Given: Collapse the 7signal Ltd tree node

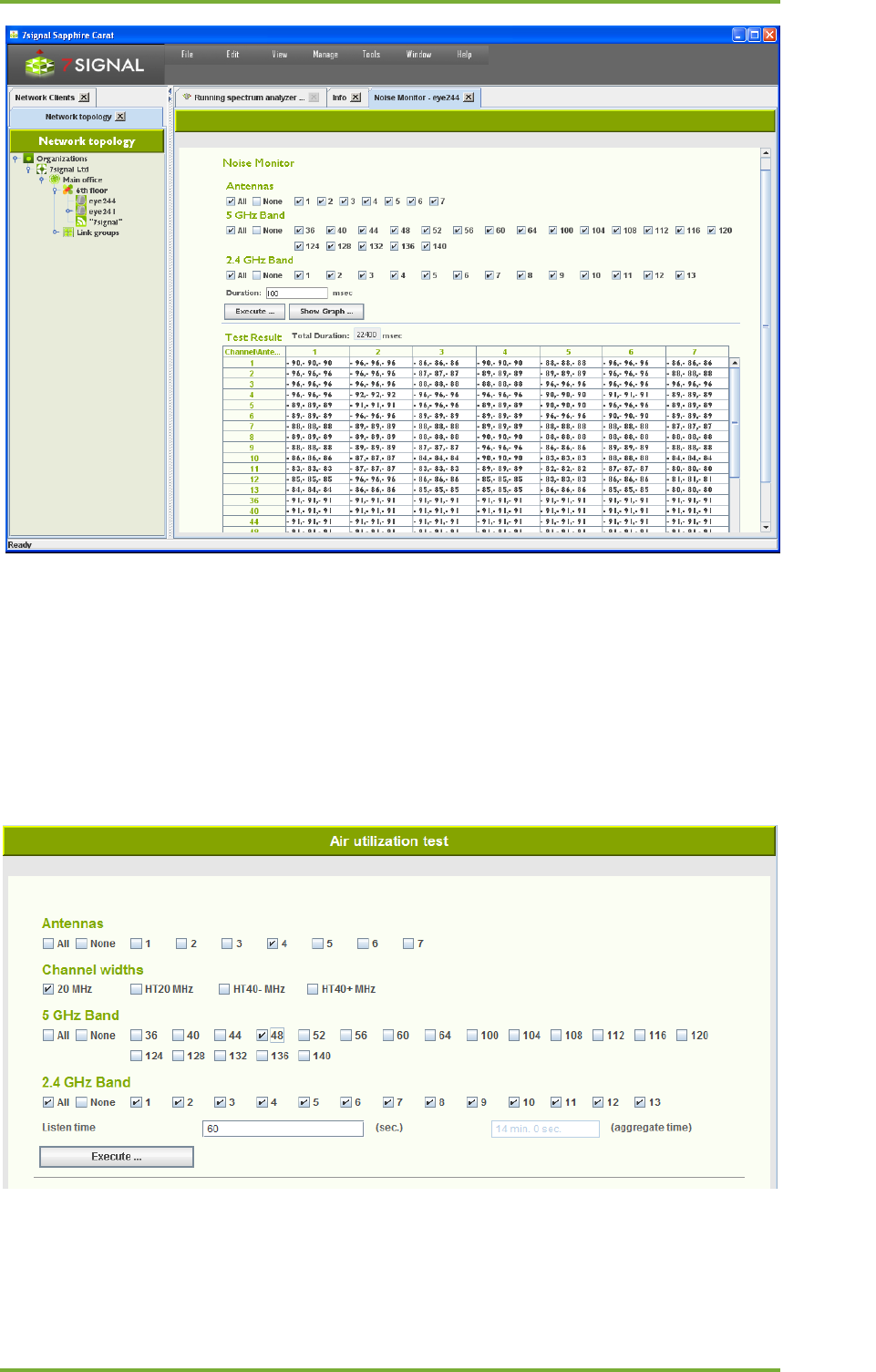Looking at the screenshot, I should coord(28,170).
